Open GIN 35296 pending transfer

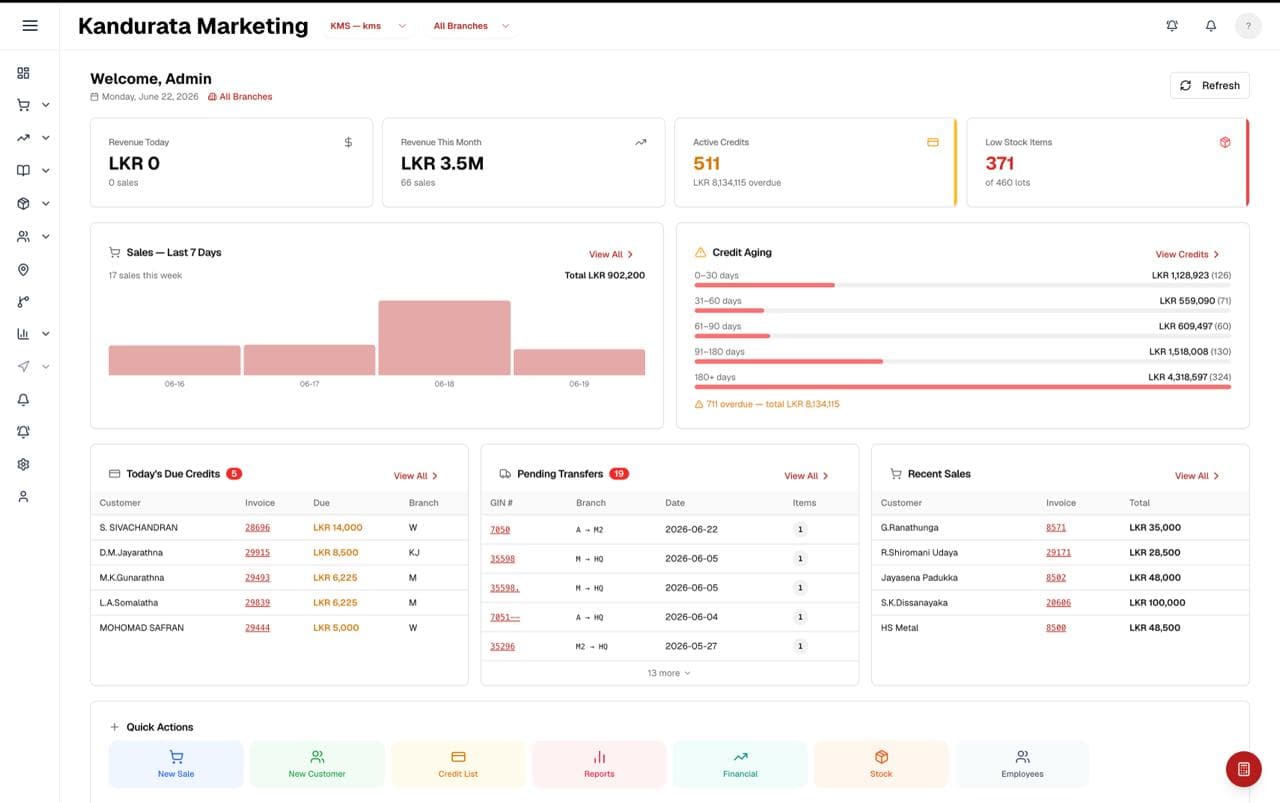[502, 646]
